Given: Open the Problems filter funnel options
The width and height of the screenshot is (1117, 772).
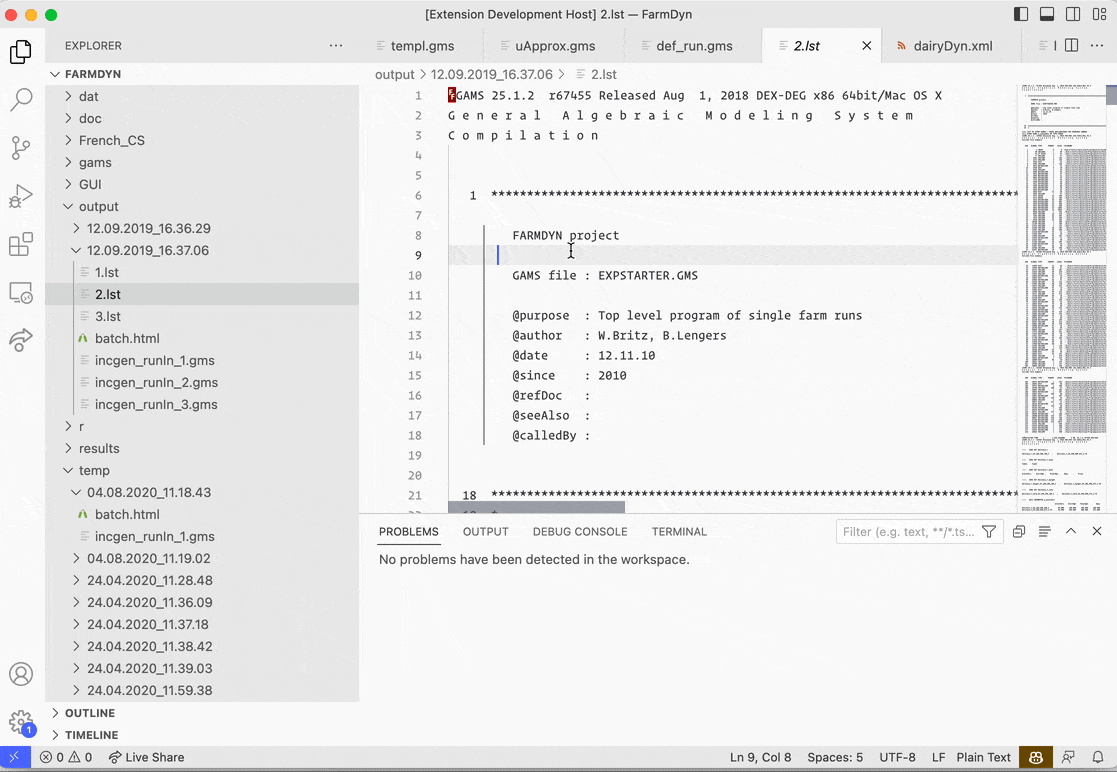Looking at the screenshot, I should pos(989,531).
